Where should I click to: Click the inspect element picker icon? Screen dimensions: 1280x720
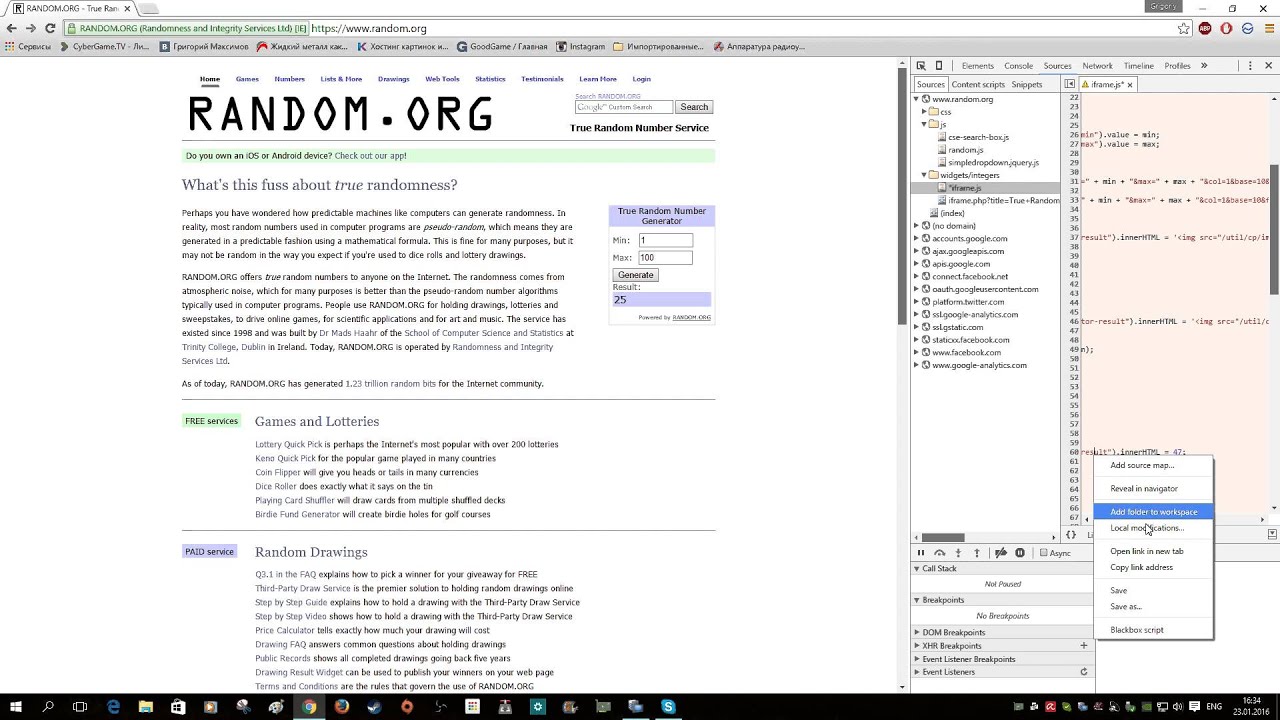921,66
